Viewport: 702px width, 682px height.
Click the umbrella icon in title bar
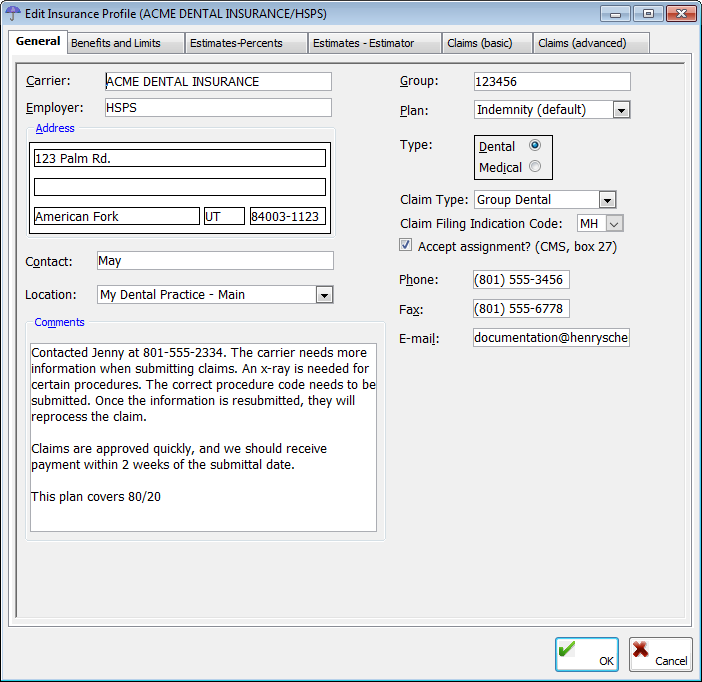pos(13,14)
